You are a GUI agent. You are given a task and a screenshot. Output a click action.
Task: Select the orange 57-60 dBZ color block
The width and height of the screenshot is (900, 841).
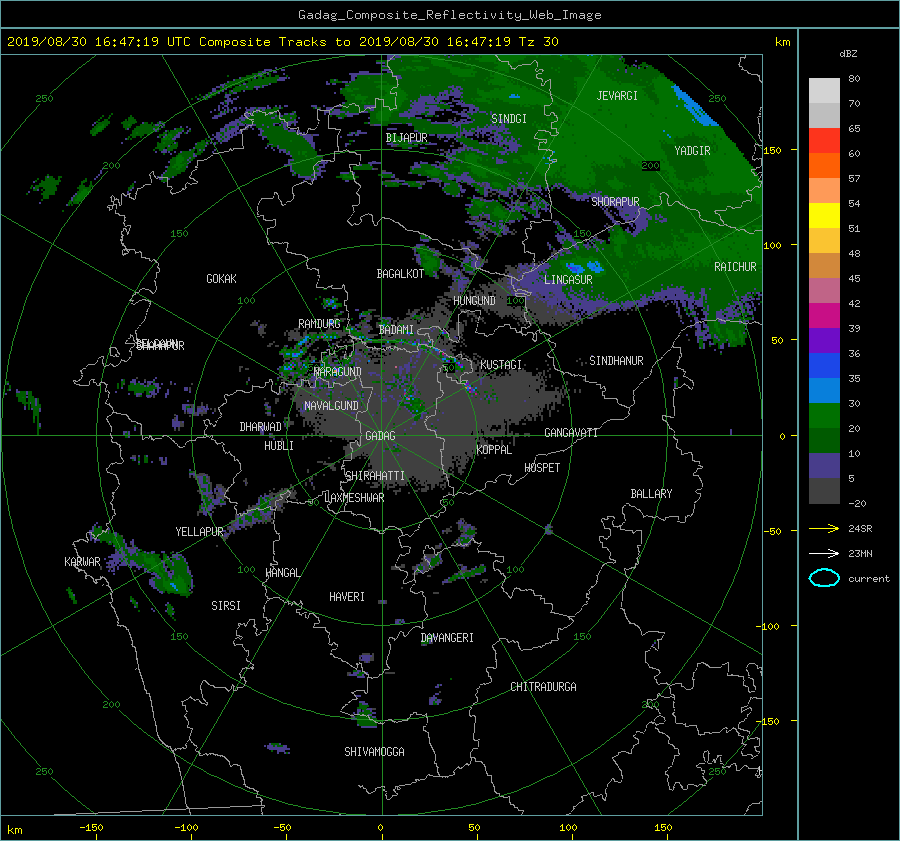pos(824,166)
